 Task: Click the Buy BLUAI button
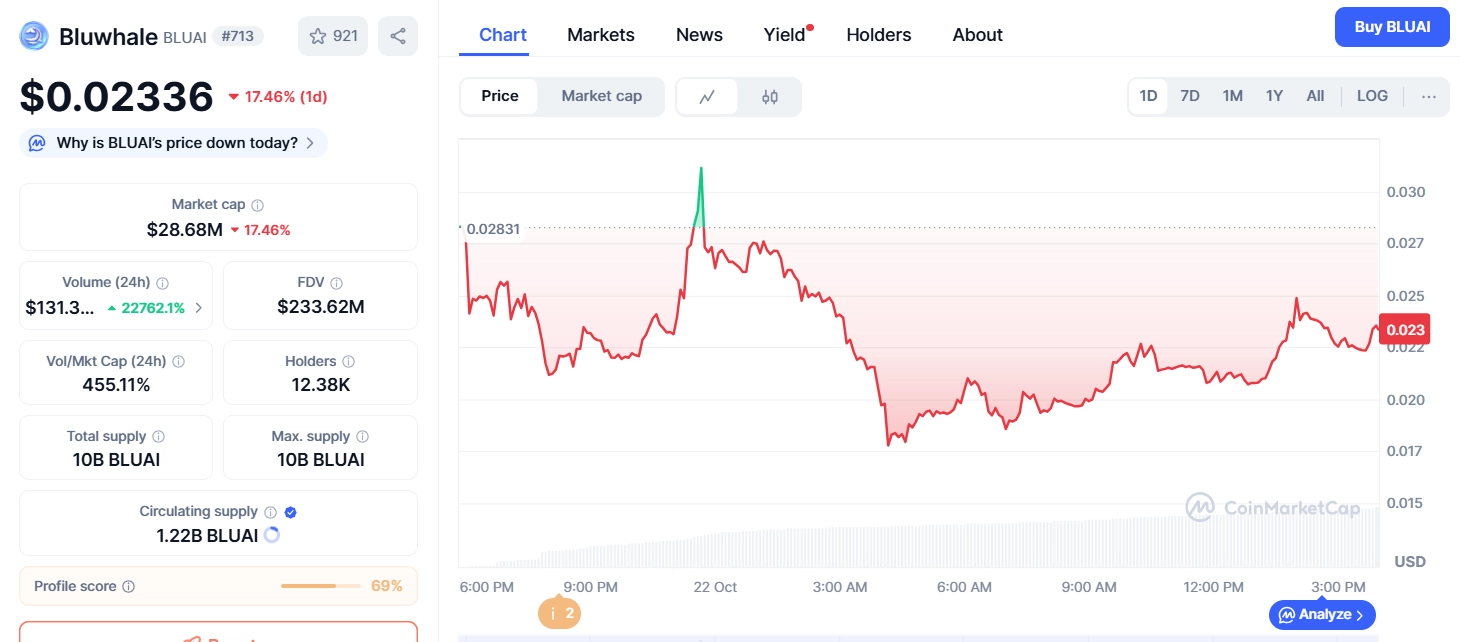coord(1392,27)
